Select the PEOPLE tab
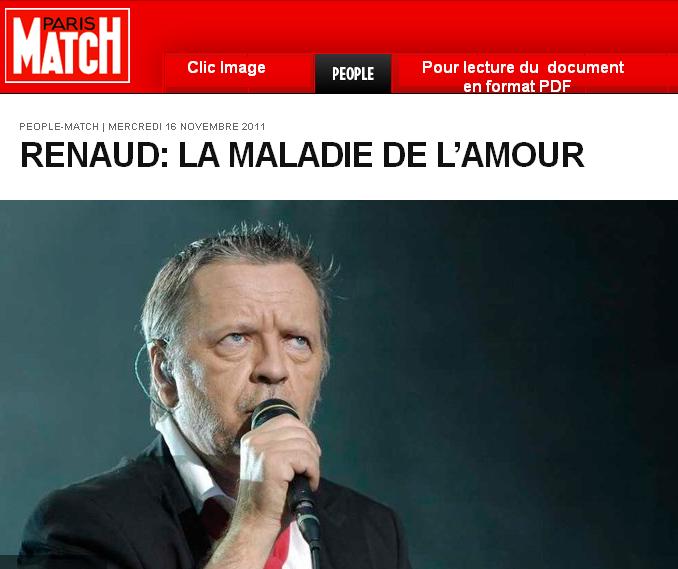The width and height of the screenshot is (678, 569). point(353,74)
